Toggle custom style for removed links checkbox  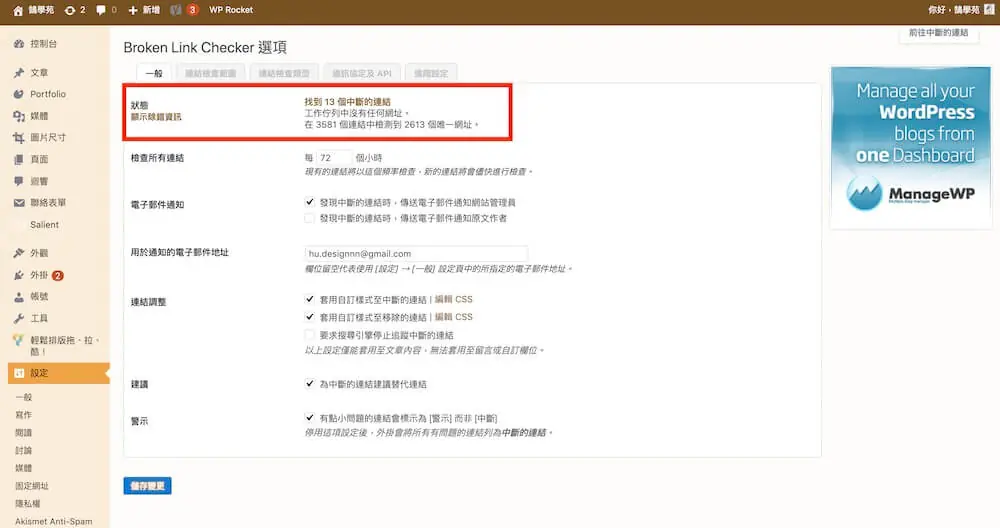click(309, 317)
